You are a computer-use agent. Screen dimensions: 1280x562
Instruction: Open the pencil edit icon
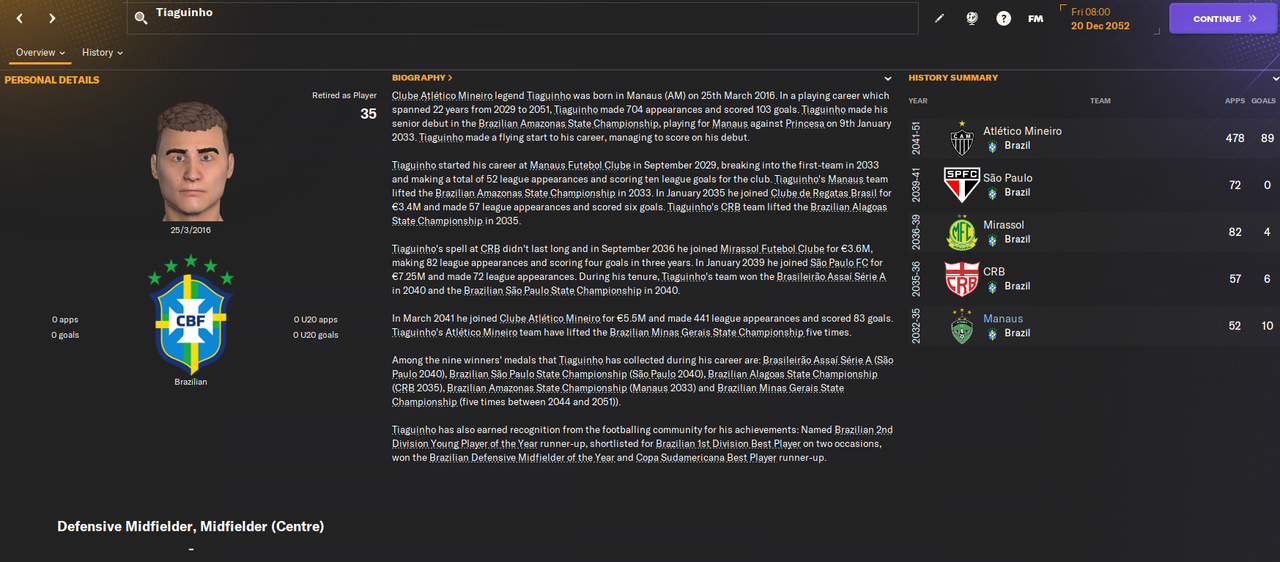pos(939,18)
